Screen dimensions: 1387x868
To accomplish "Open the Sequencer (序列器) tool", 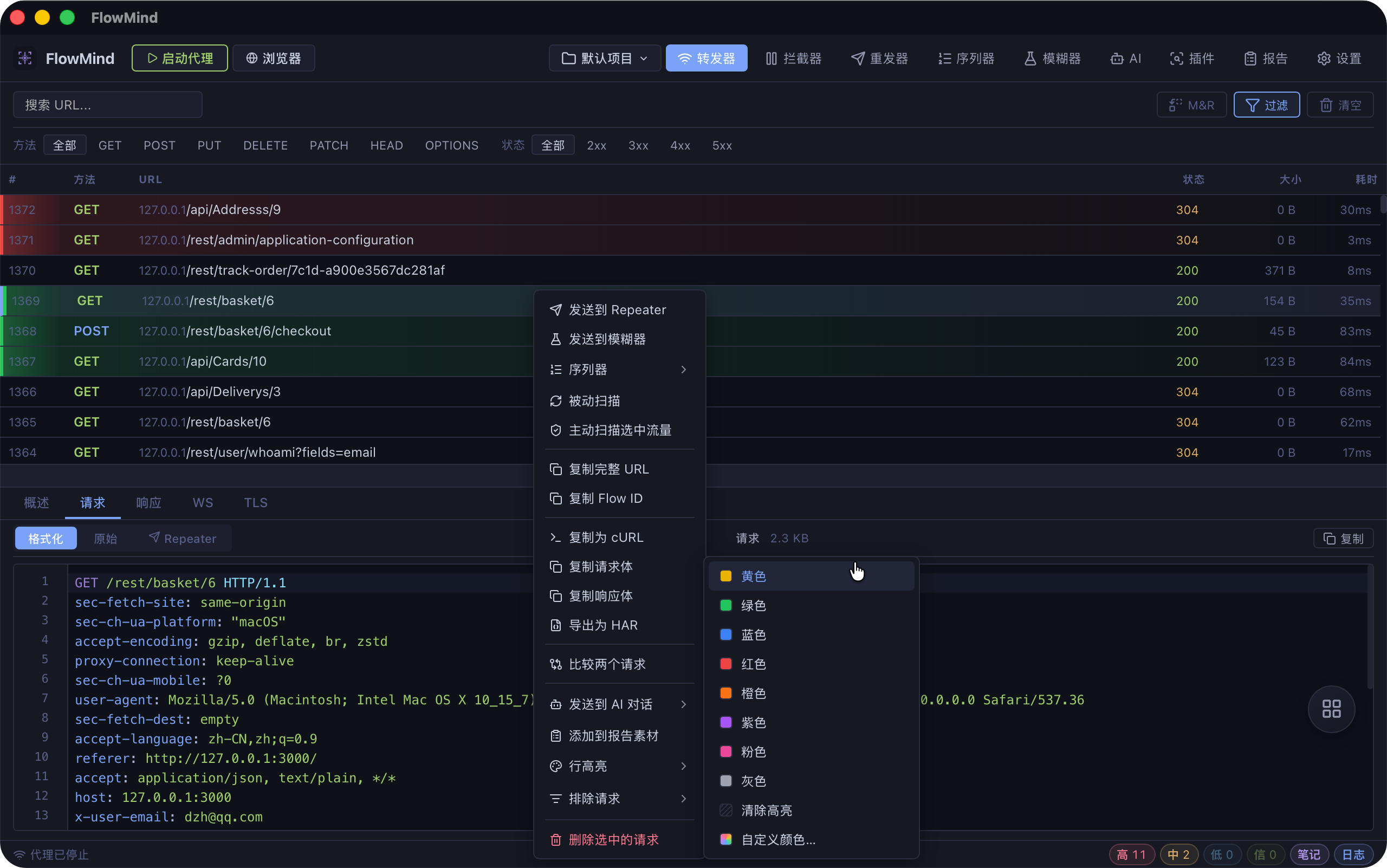I will (966, 59).
